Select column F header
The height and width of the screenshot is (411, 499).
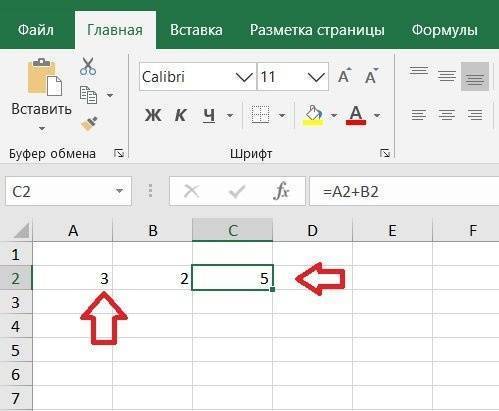[x=466, y=230]
